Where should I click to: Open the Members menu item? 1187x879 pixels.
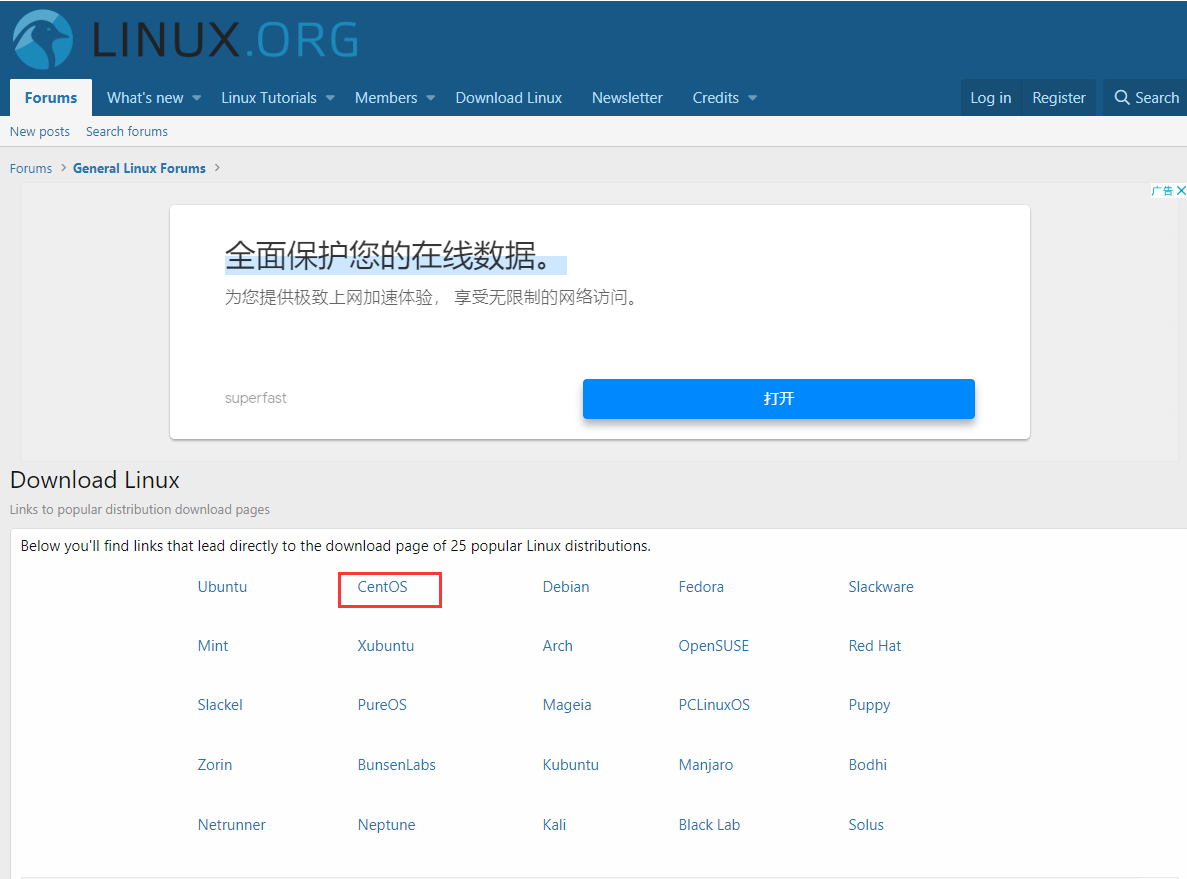tap(386, 98)
